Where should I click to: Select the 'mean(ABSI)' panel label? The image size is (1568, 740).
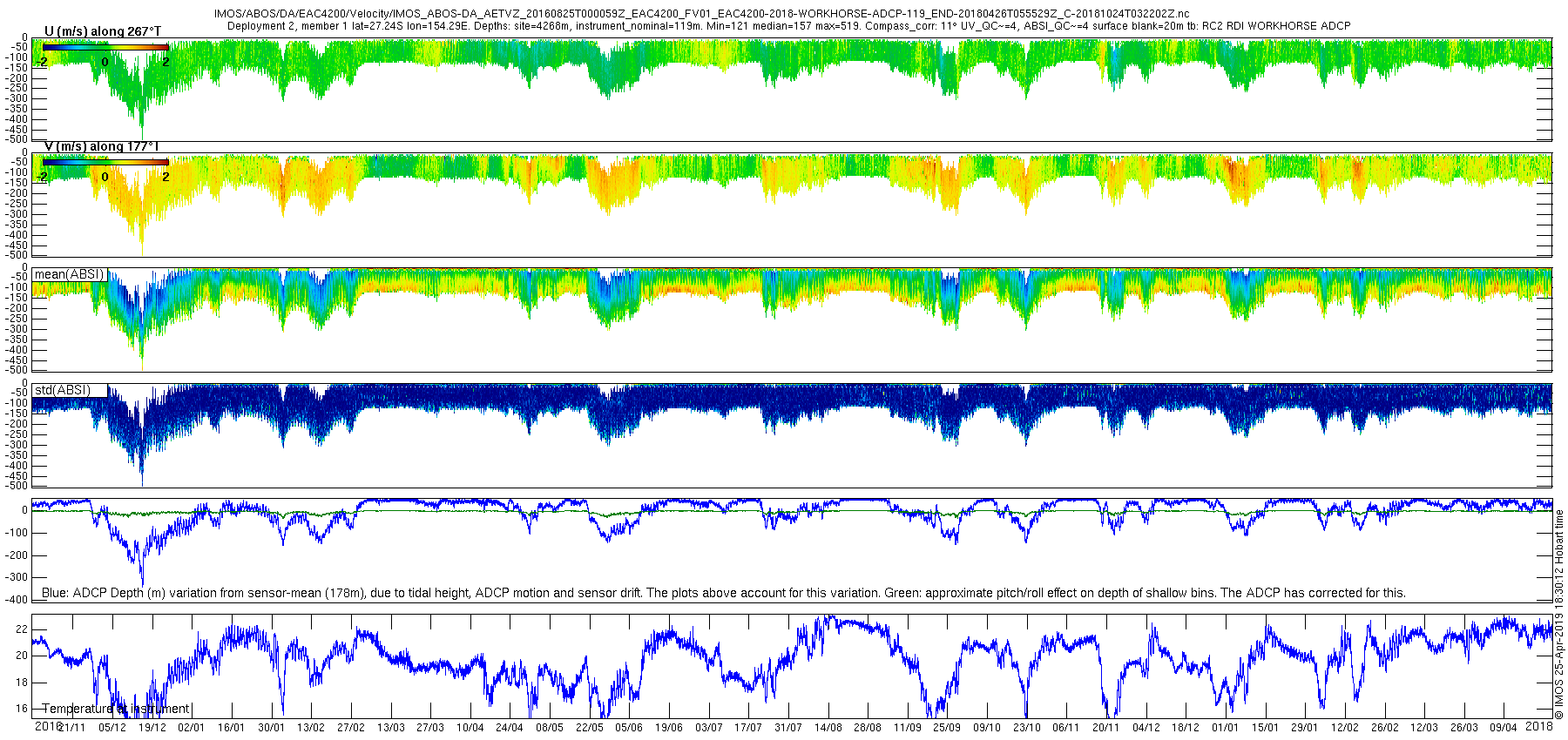pyautogui.click(x=69, y=274)
